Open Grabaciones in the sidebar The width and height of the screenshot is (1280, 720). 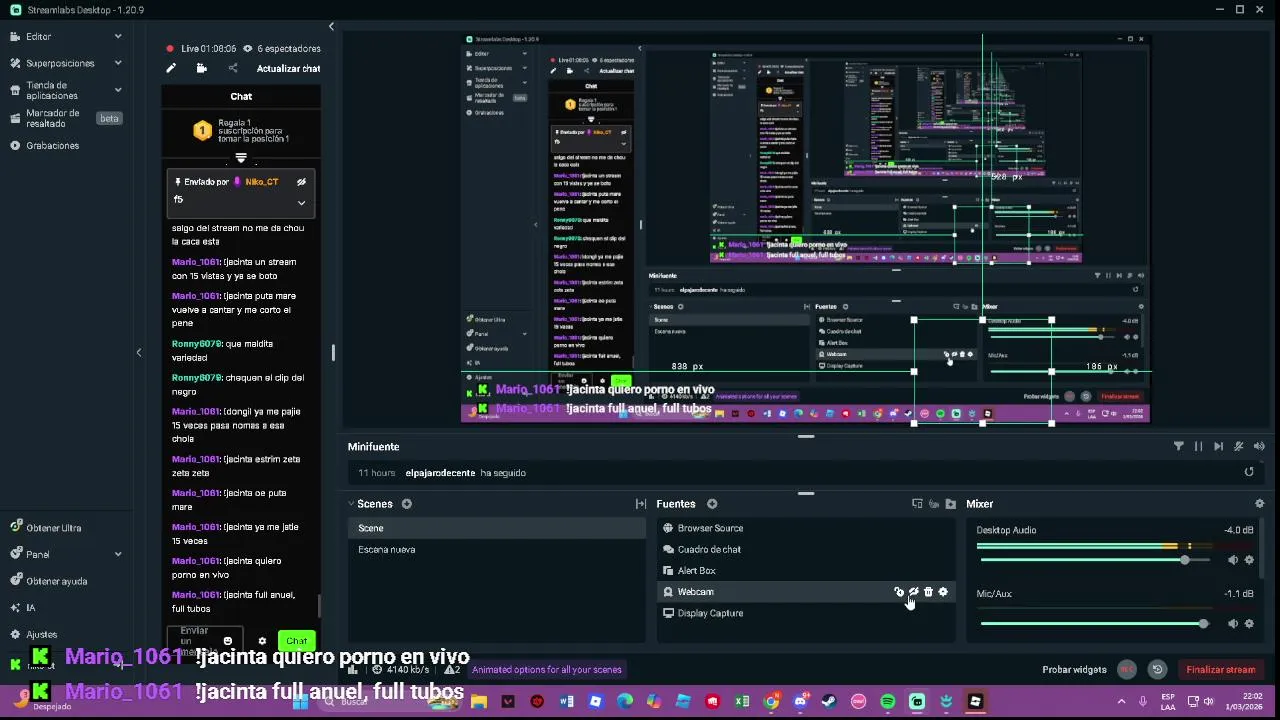pyautogui.click(x=53, y=145)
